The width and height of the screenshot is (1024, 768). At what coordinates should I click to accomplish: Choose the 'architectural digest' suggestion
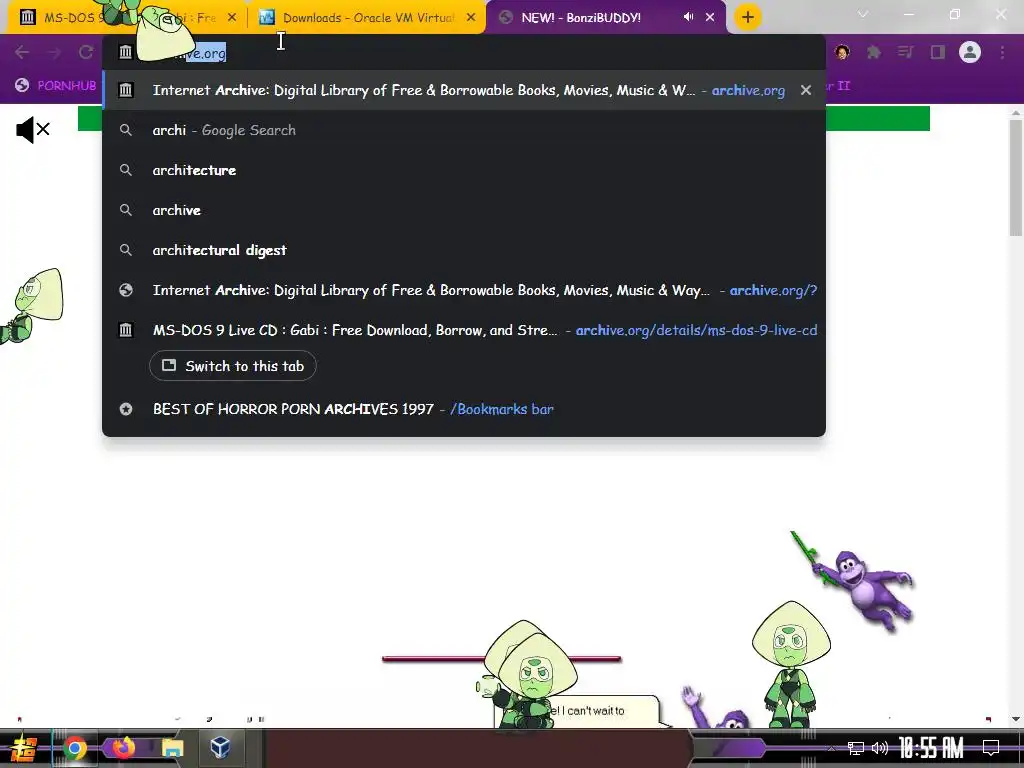tap(464, 250)
